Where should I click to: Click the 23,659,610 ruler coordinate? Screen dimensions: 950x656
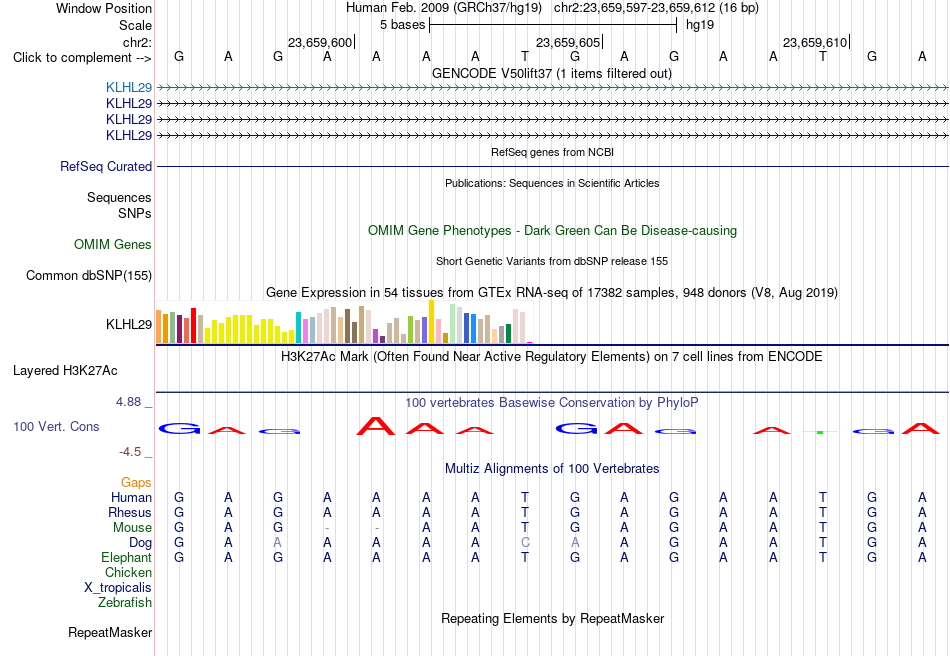815,42
